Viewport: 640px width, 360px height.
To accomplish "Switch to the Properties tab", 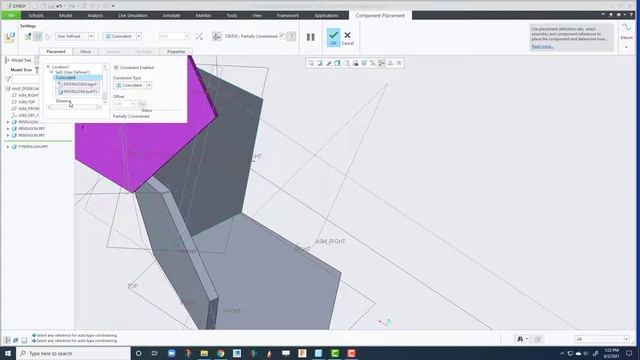I will point(176,51).
